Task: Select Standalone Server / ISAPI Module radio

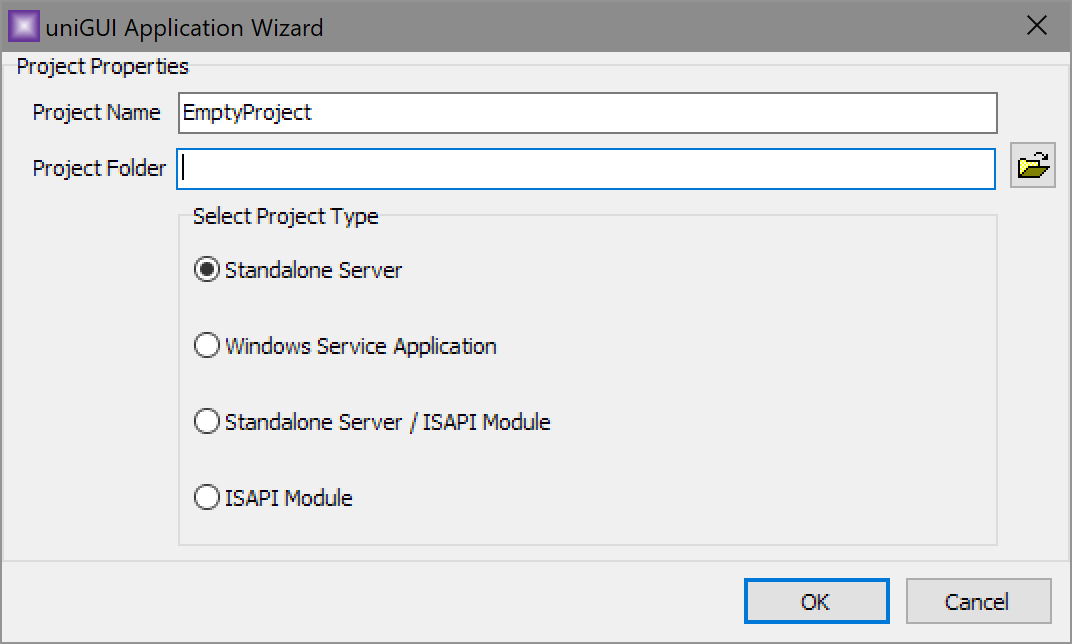Action: (207, 422)
